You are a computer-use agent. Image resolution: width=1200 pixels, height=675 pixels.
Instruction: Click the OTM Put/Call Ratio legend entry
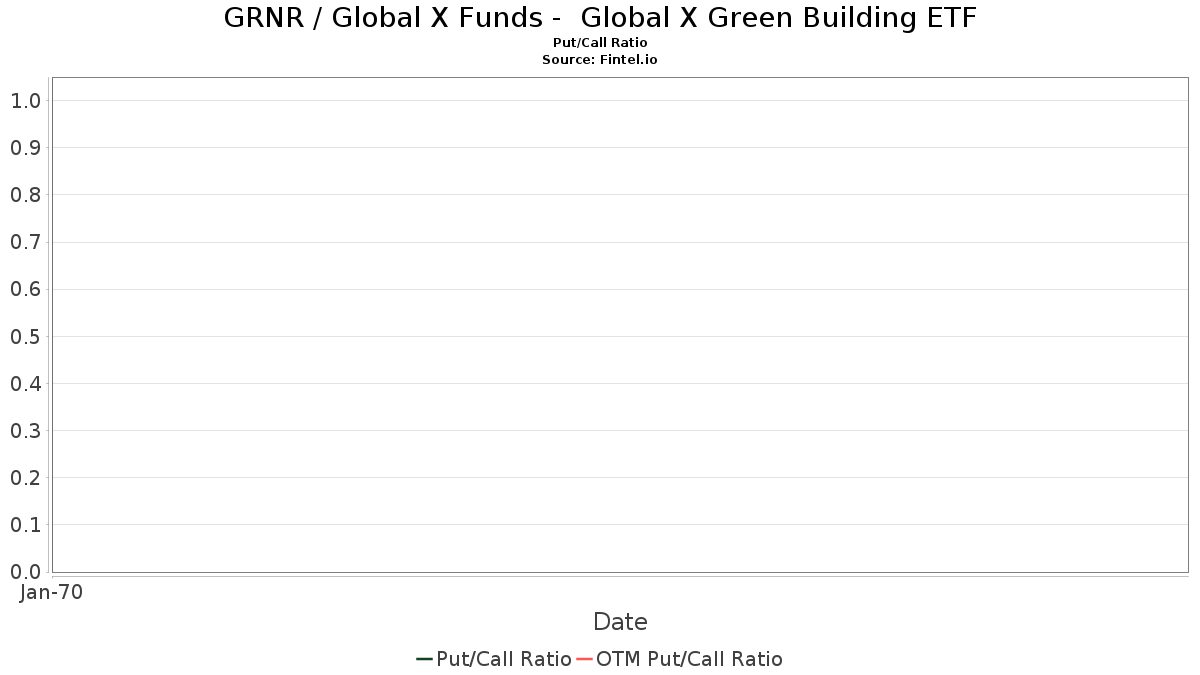[680, 659]
